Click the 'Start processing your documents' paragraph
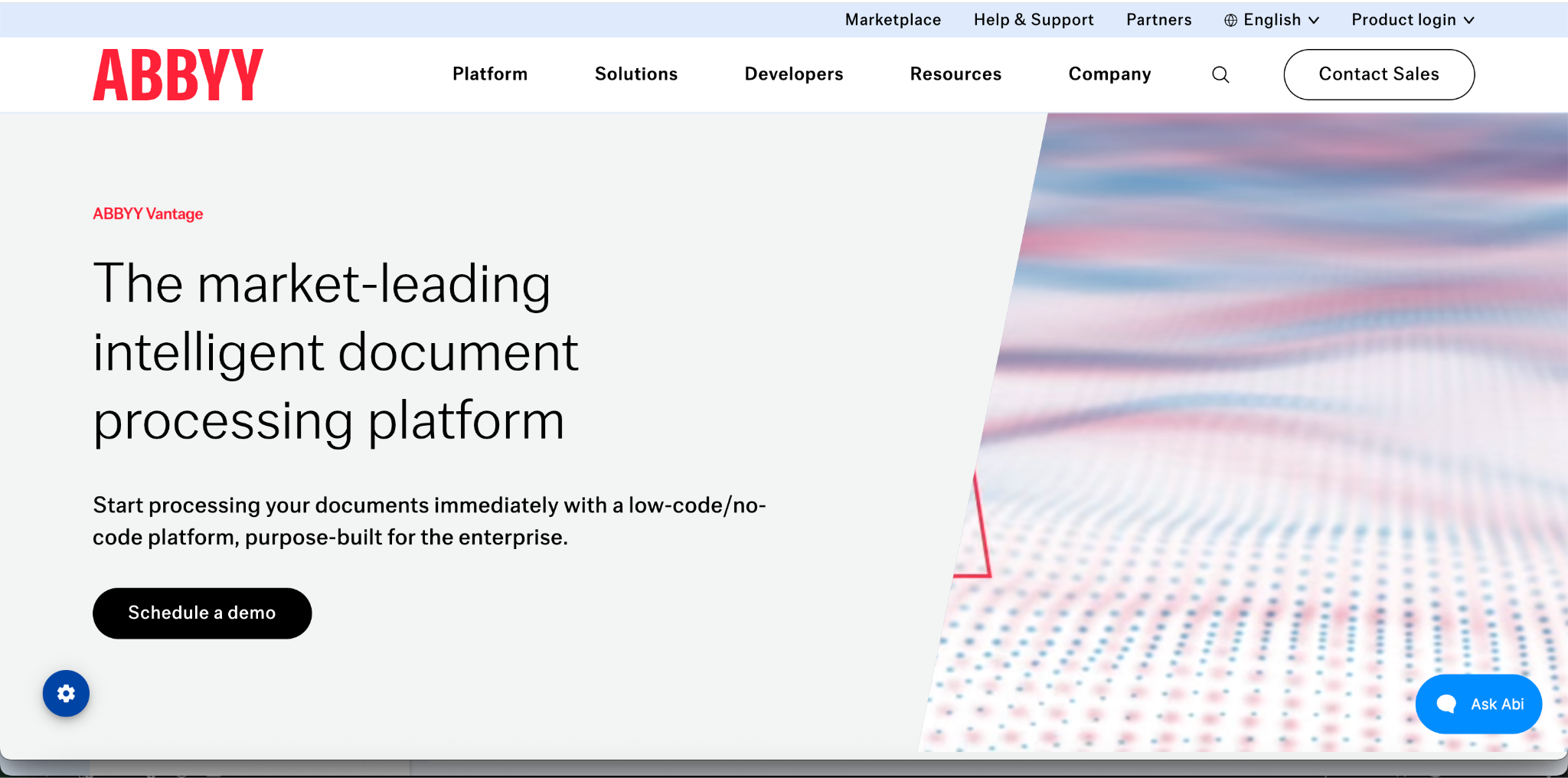 tap(430, 521)
